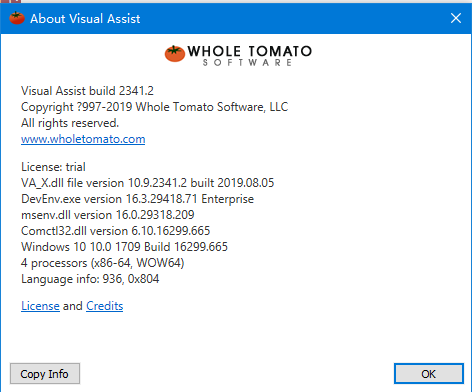Click the License: trial line
This screenshot has height=392, width=472.
[53, 167]
